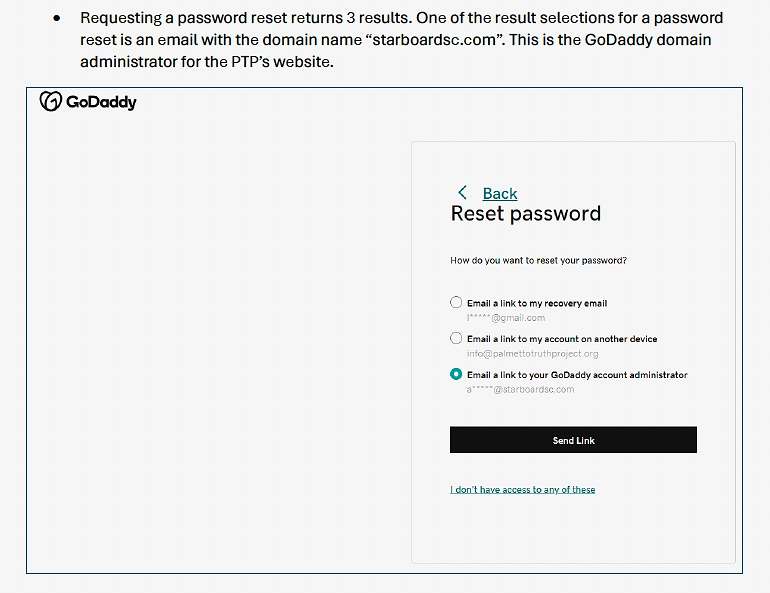Click the bullet point before the paragraph
The image size is (770, 593).
pos(57,19)
